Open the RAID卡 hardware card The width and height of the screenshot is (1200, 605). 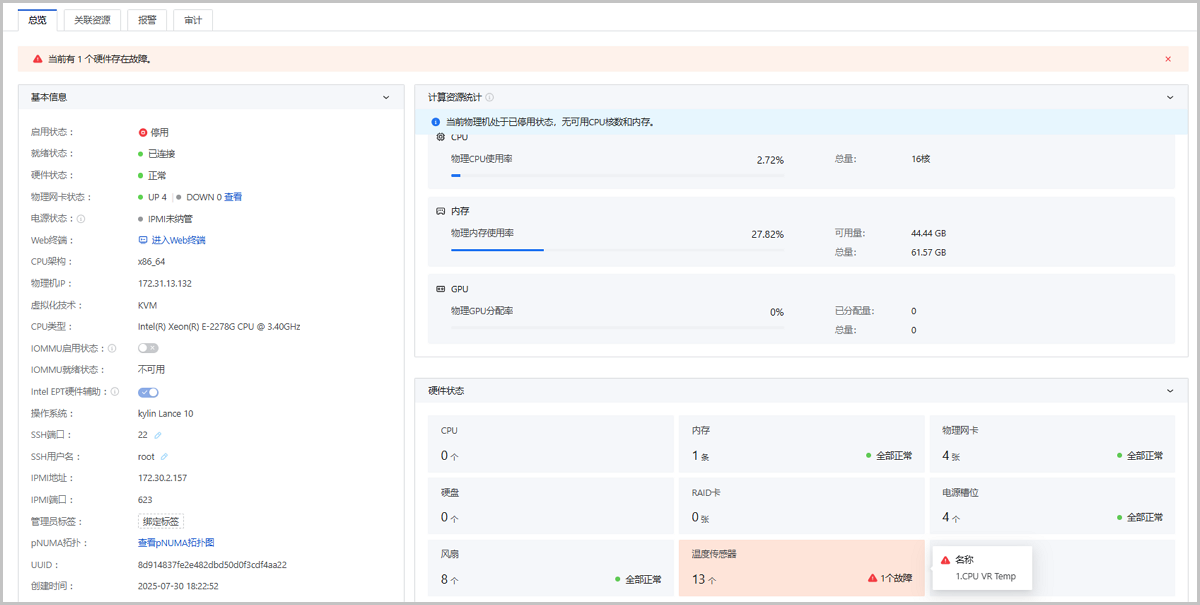point(802,506)
